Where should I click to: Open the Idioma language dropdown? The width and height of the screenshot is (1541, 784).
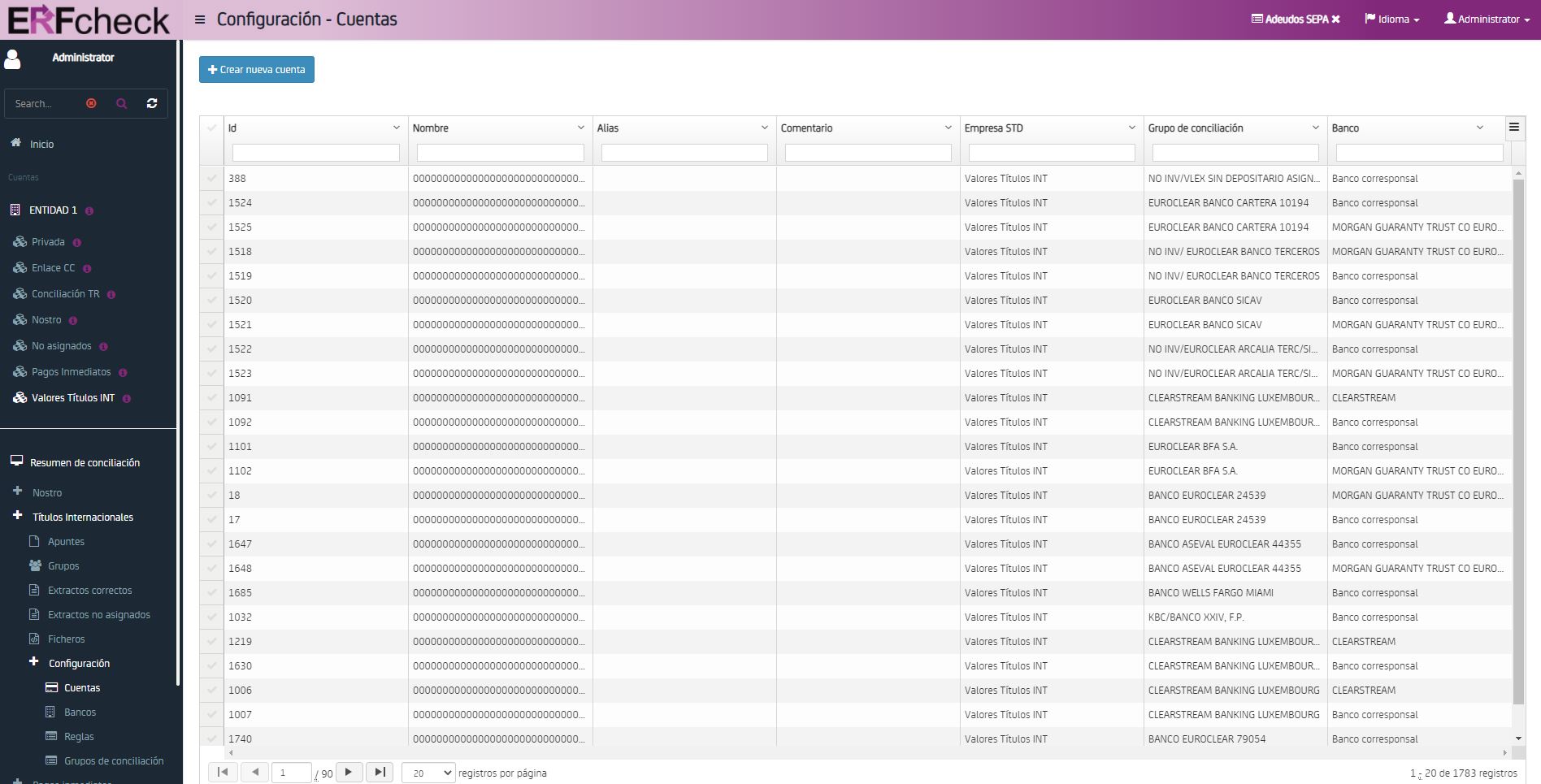(x=1392, y=19)
